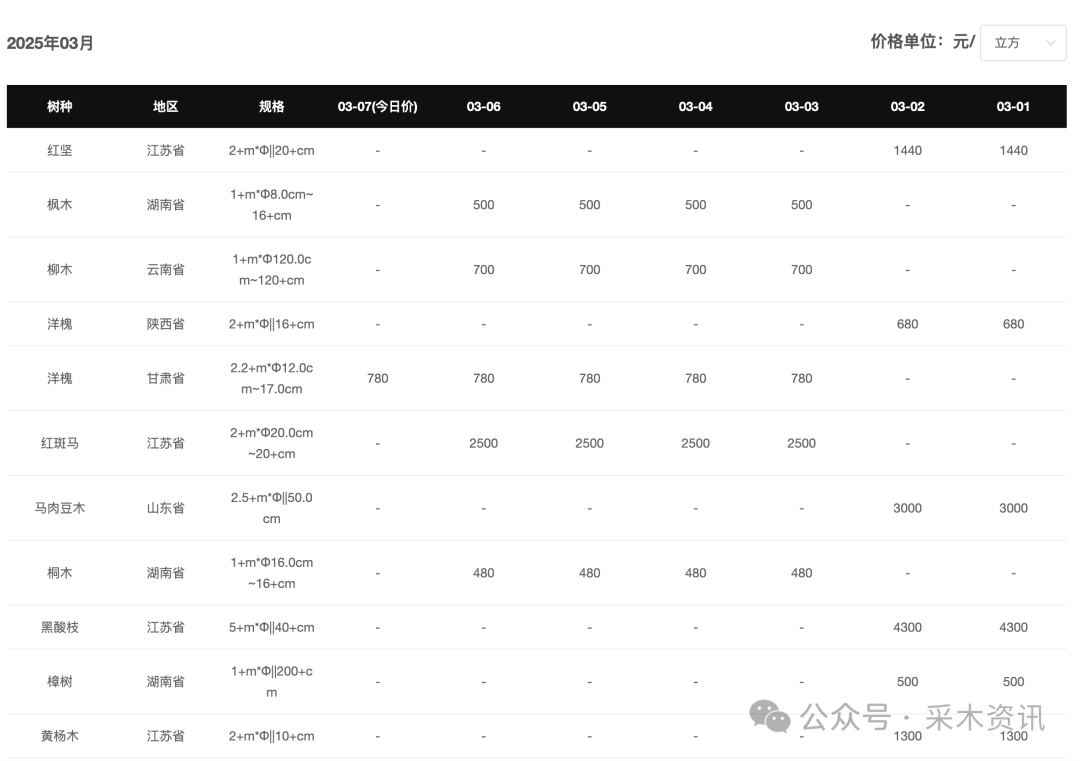Click the 甘肃省 region cell
The width and height of the screenshot is (1080, 761).
tap(165, 378)
